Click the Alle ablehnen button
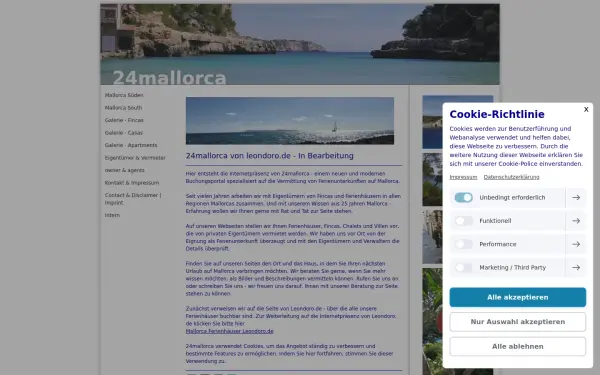The height and width of the screenshot is (375, 600). [517, 346]
